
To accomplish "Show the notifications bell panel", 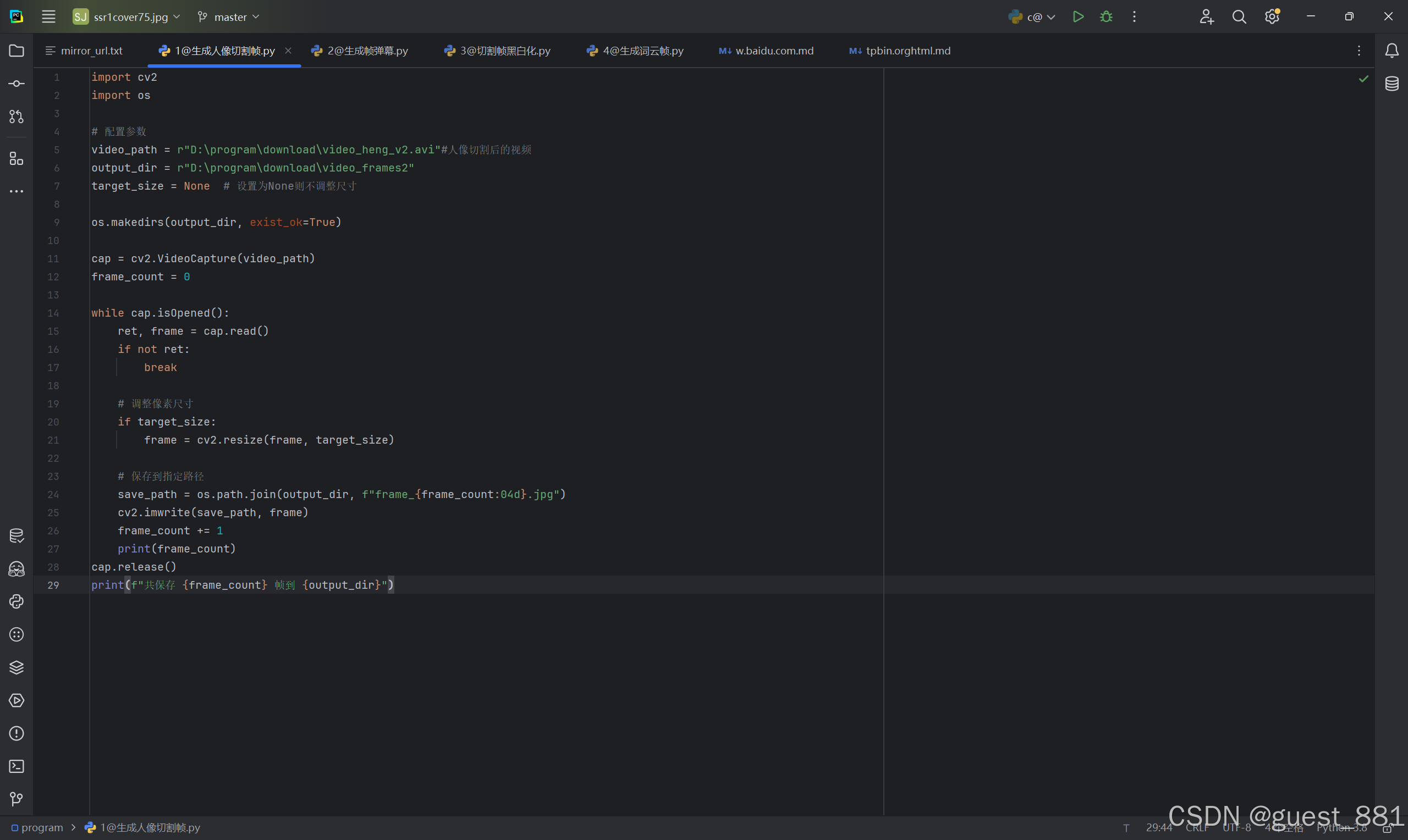I will pyautogui.click(x=1391, y=51).
